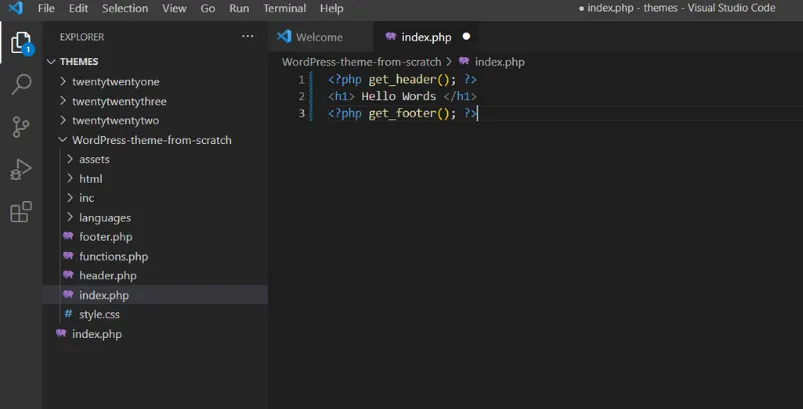Click the PHP icon beside functions.php
This screenshot has height=409, width=803.
click(68, 255)
